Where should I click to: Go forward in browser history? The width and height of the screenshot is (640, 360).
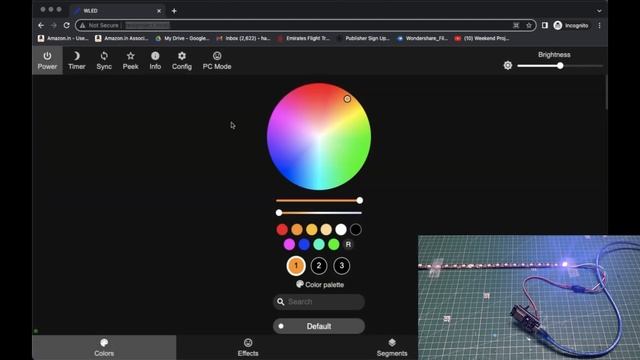click(x=54, y=25)
